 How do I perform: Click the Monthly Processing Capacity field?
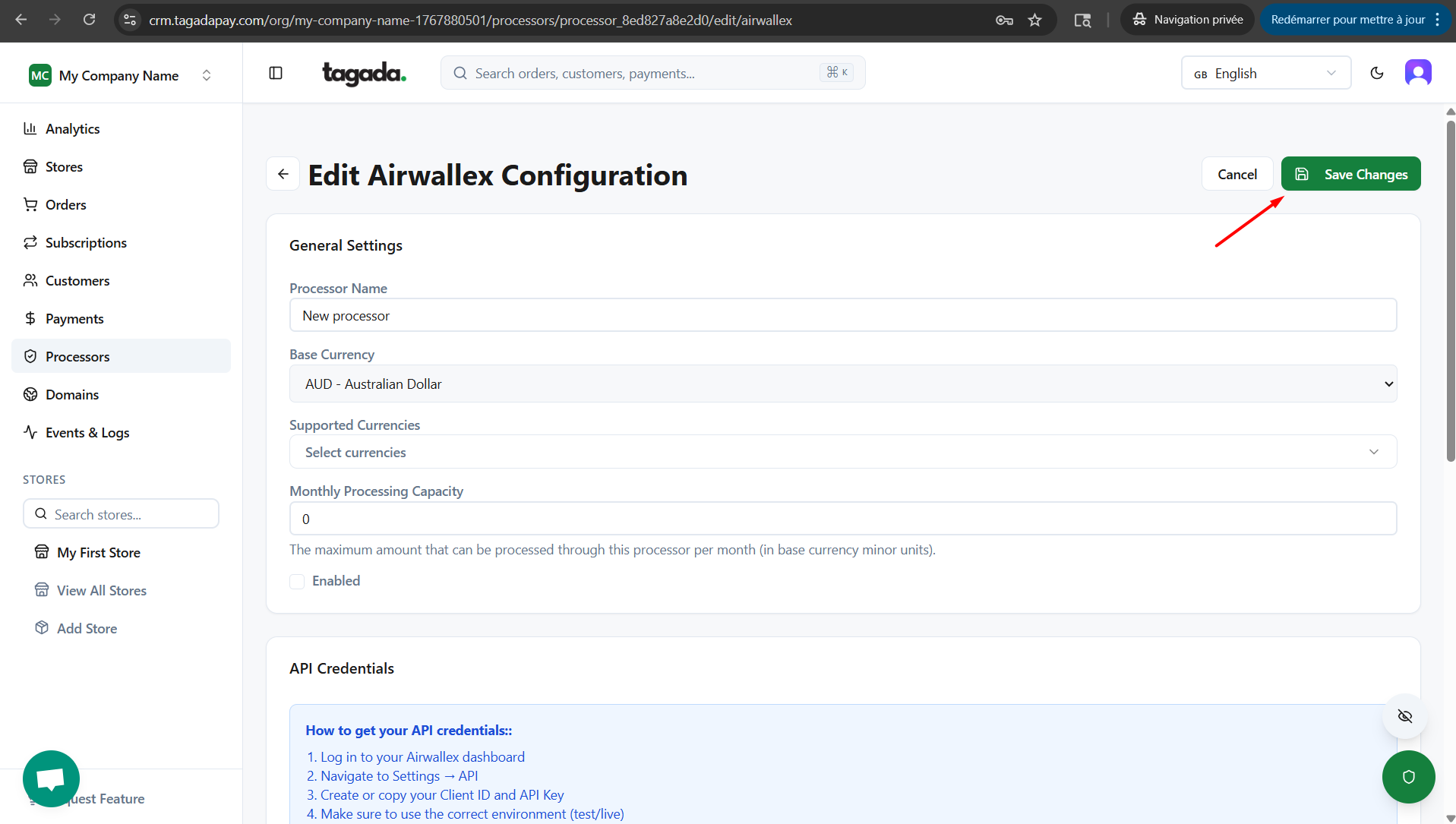[842, 519]
